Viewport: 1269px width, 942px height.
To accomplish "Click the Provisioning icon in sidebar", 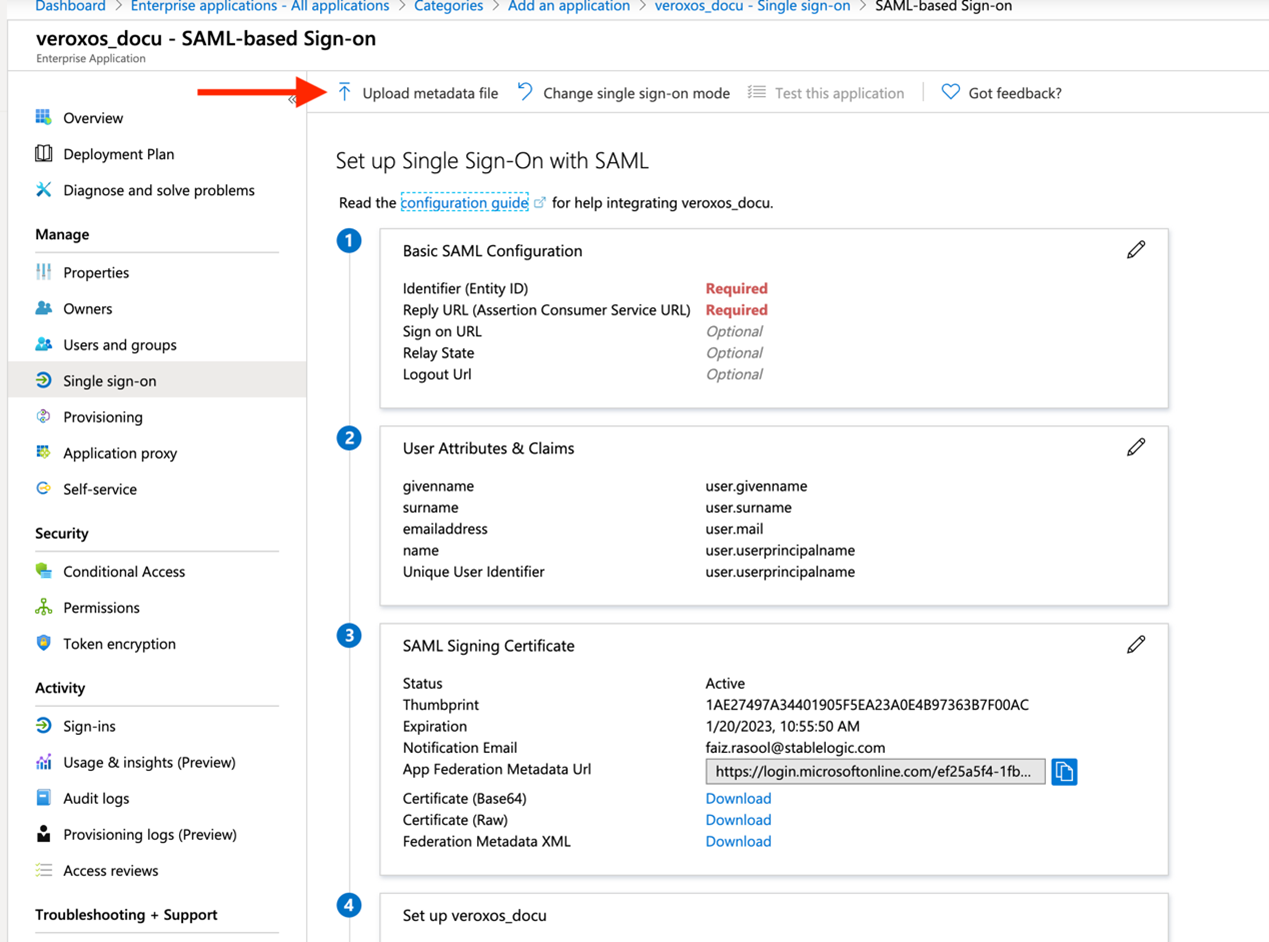I will coord(43,416).
